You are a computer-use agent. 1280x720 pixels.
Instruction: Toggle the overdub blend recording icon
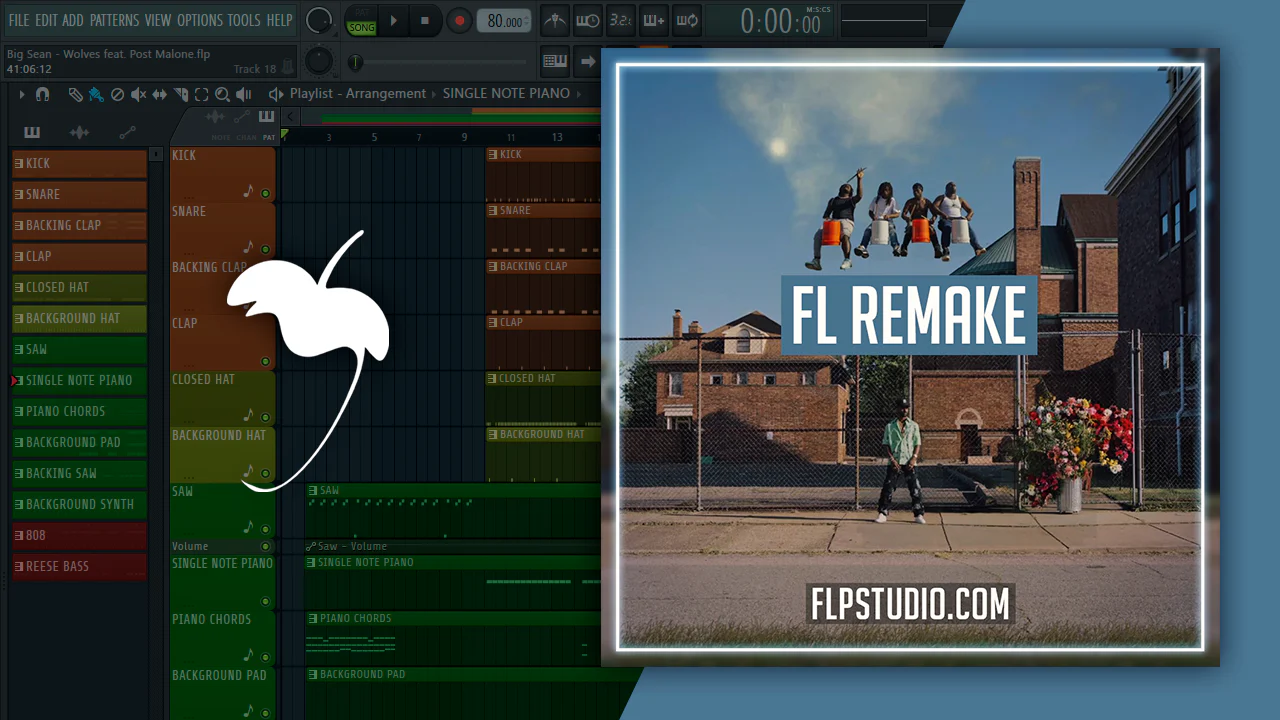click(x=654, y=20)
